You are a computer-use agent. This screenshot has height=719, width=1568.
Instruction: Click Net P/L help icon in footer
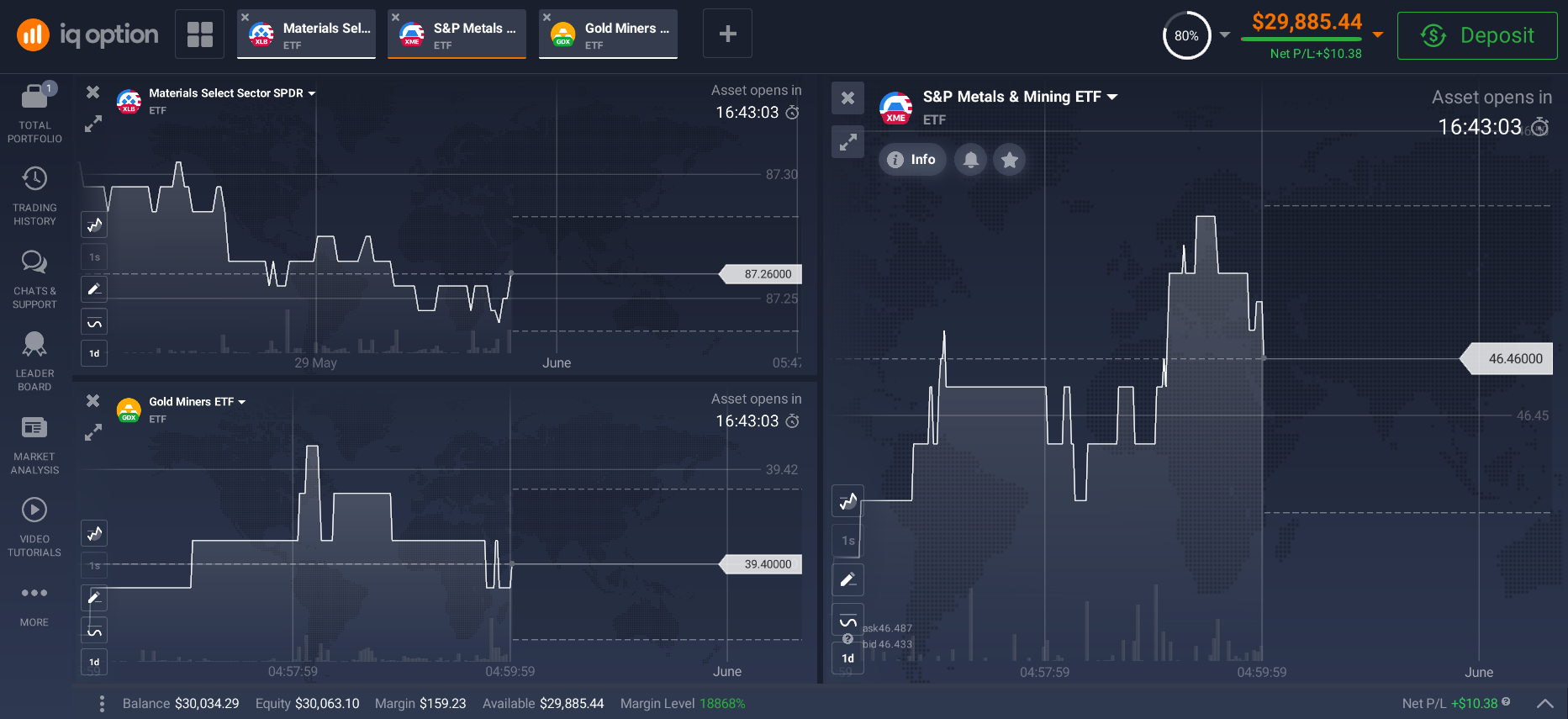pos(1506,701)
